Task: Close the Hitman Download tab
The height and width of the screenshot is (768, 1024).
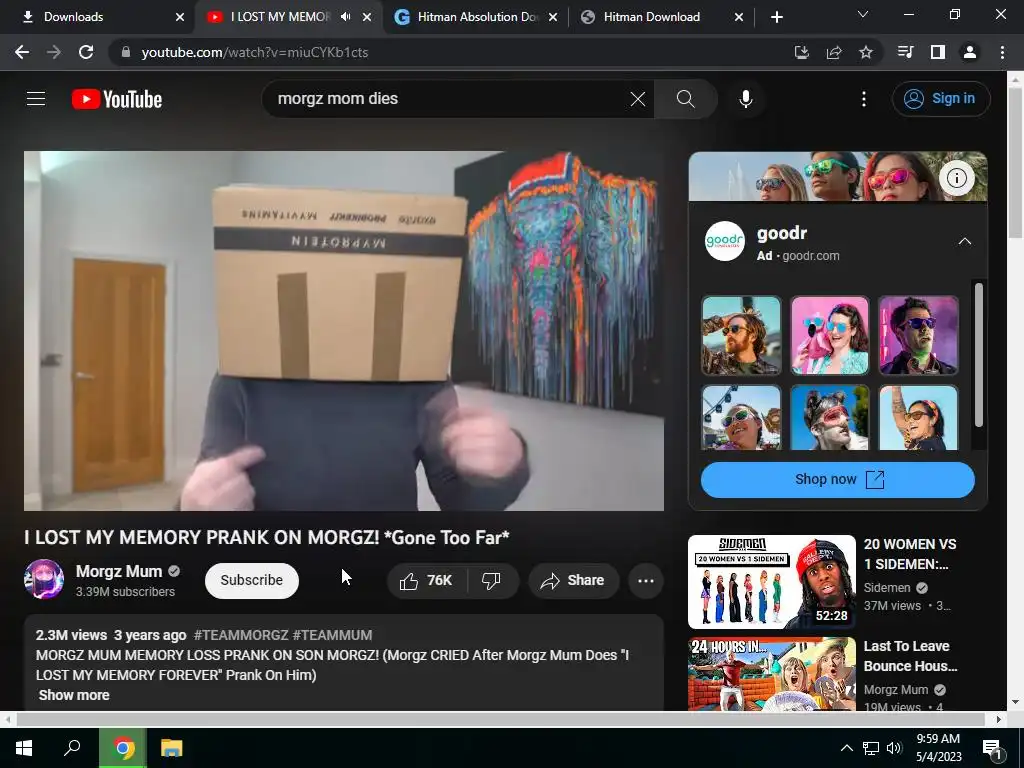Action: click(x=739, y=17)
